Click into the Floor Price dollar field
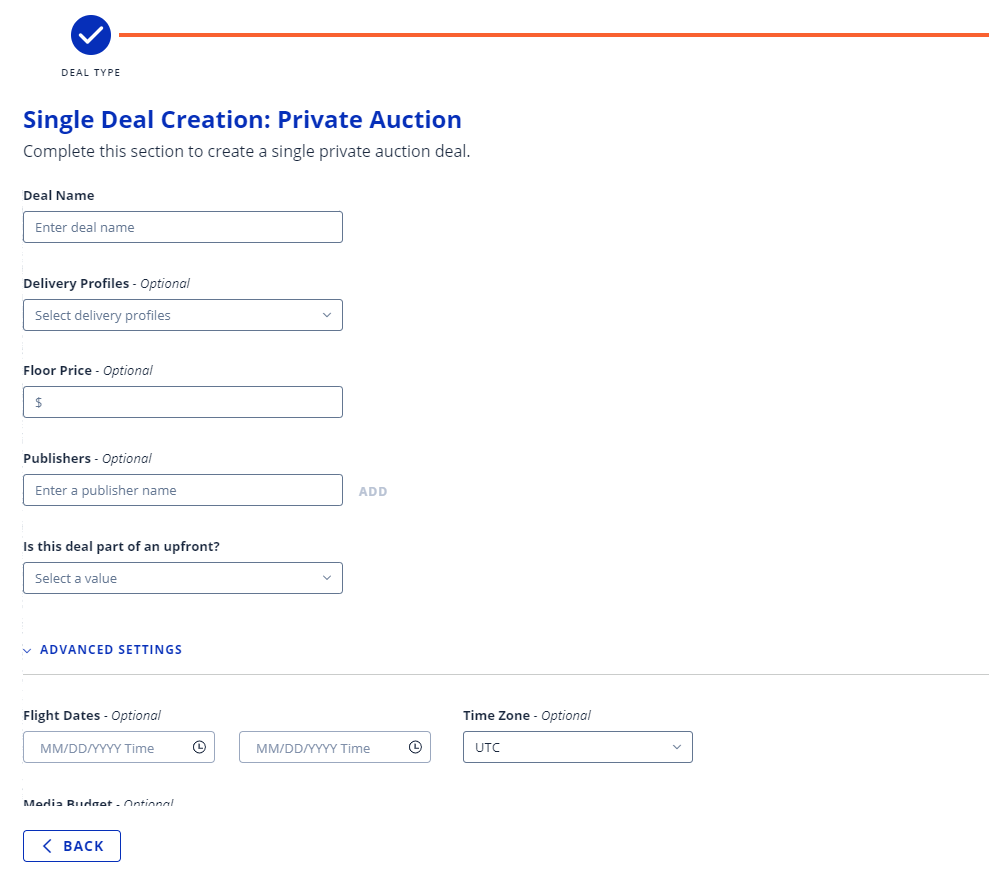 [x=183, y=402]
